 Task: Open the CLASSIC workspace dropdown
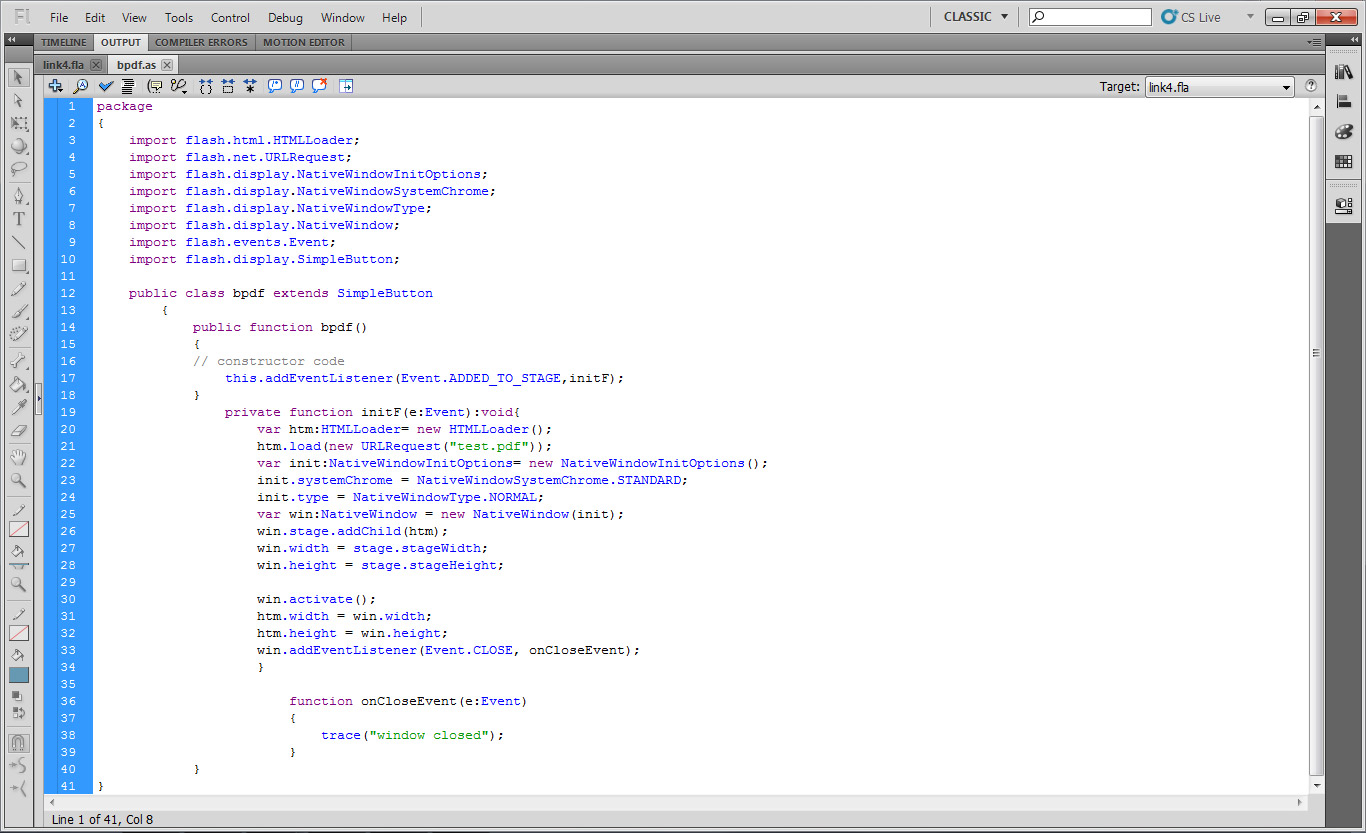[977, 17]
